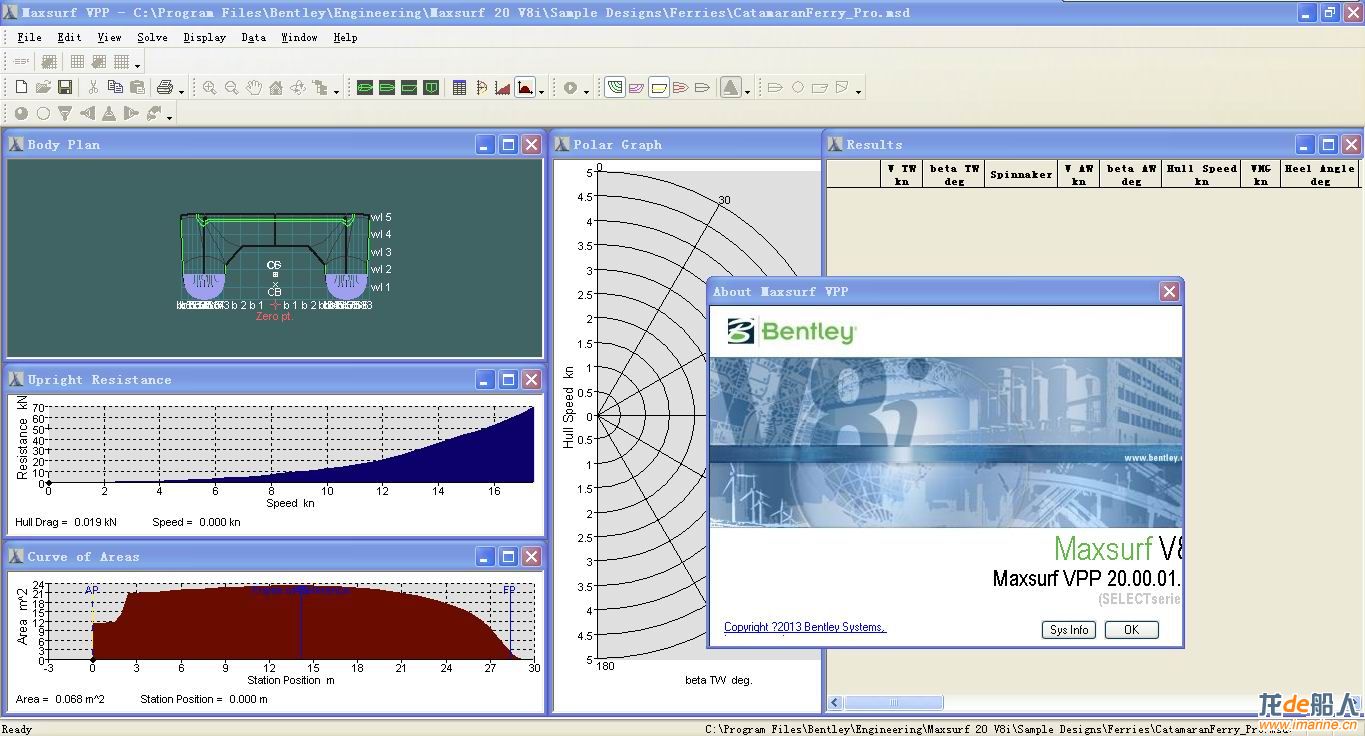1365x736 pixels.
Task: Open the View menu
Action: pos(109,37)
